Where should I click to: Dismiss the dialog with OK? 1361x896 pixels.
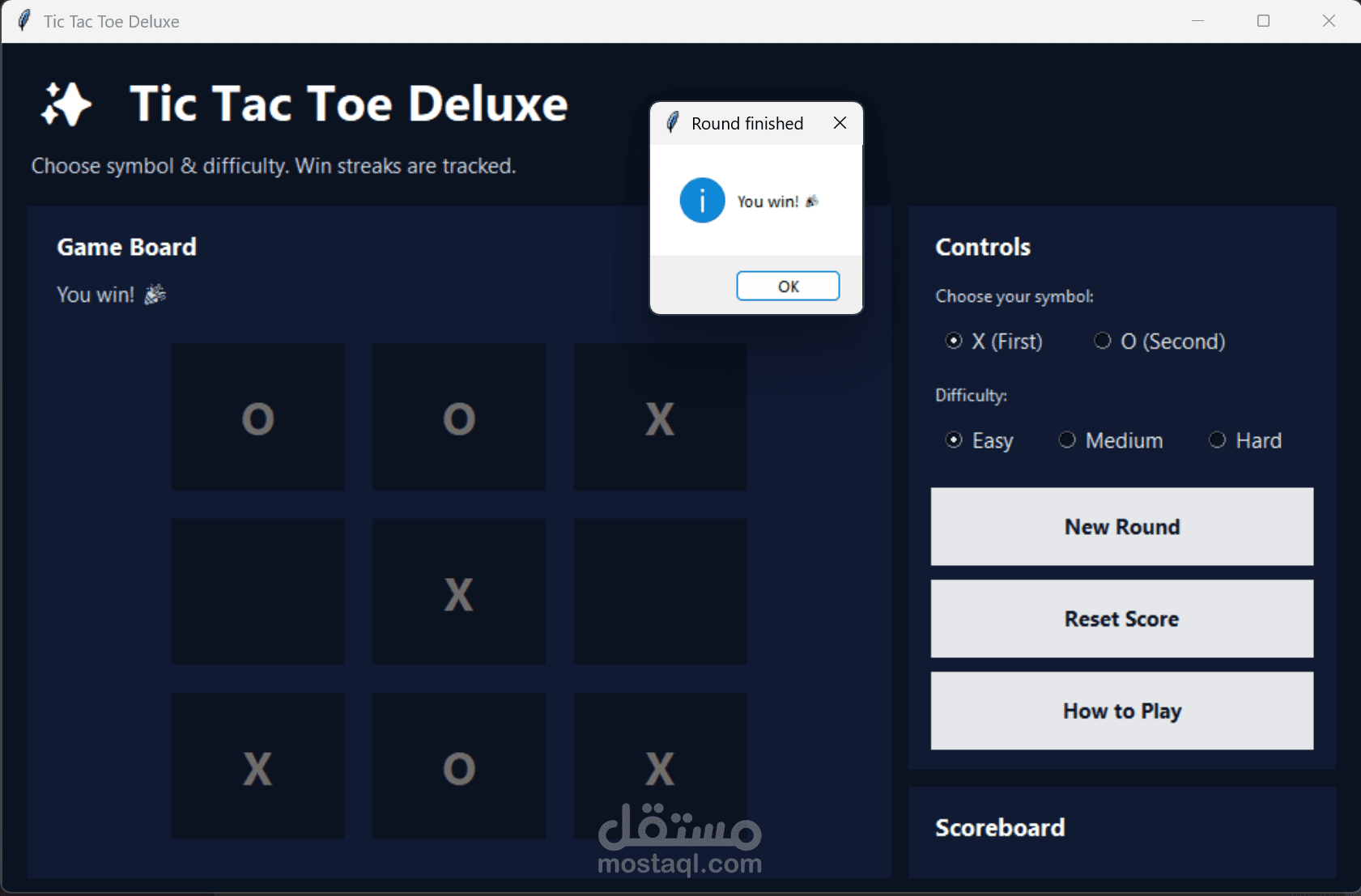point(787,286)
